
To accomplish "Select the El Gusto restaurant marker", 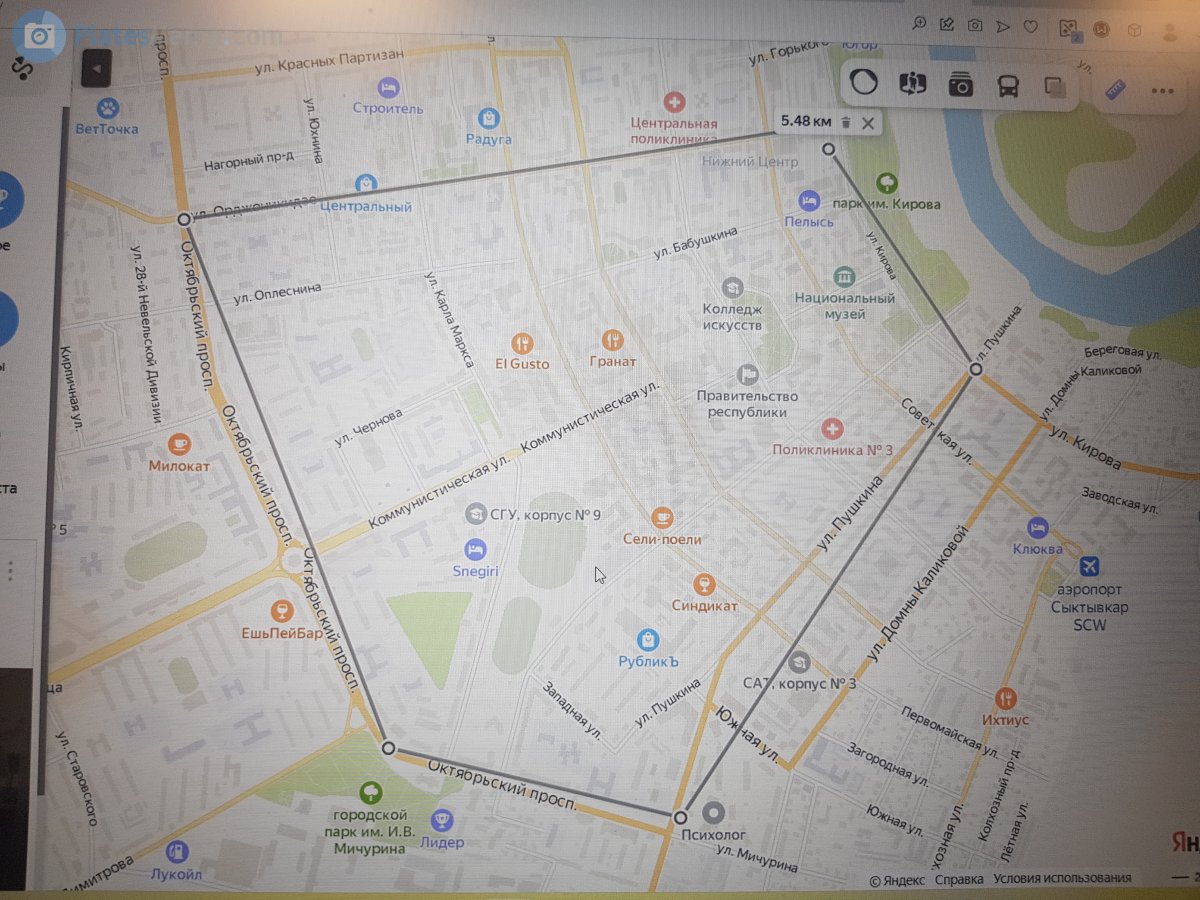I will tap(521, 342).
